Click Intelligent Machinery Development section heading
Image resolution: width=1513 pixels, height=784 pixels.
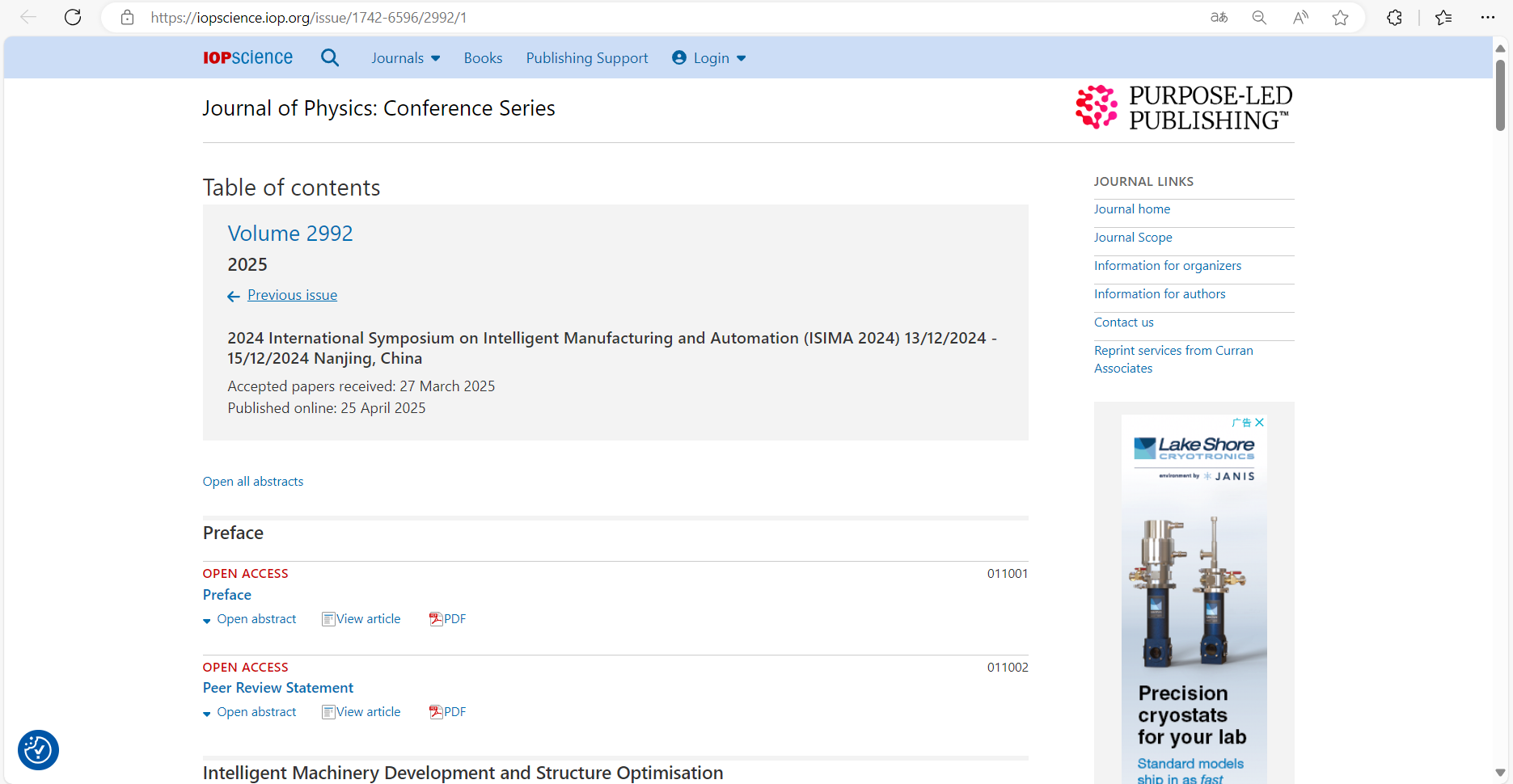[463, 773]
